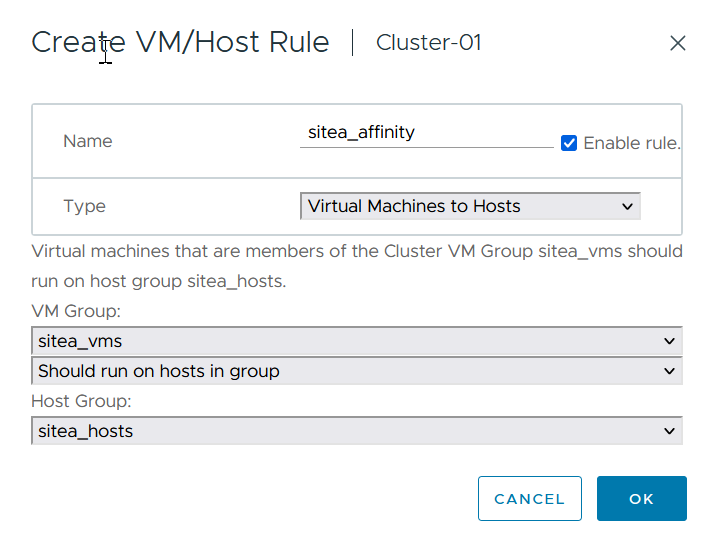This screenshot has width=712, height=546.
Task: Click the chevron arrow on the sitea_hosts dropdown
Action: [670, 432]
